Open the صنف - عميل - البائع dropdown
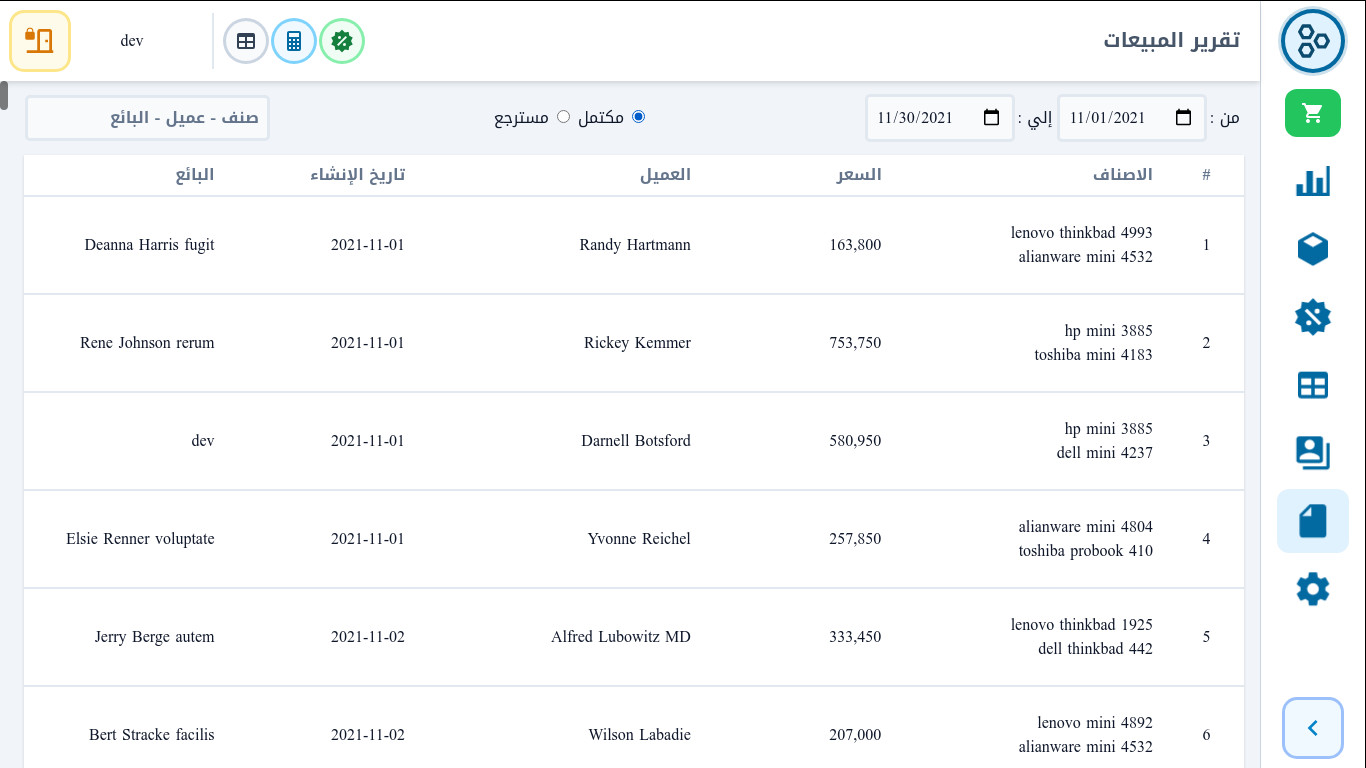This screenshot has width=1366, height=768. pyautogui.click(x=147, y=117)
